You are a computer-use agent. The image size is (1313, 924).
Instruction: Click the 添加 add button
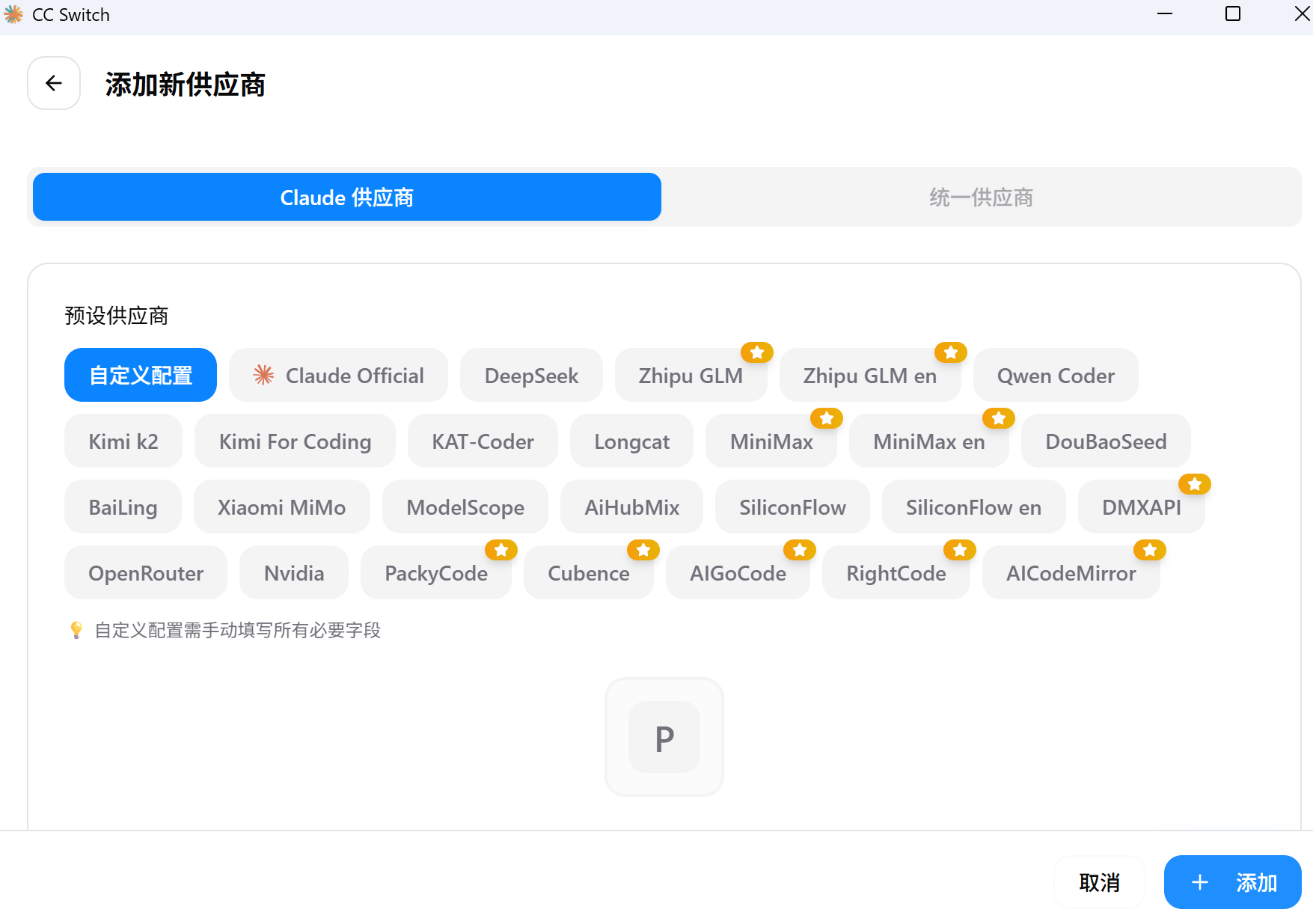pos(1233,882)
